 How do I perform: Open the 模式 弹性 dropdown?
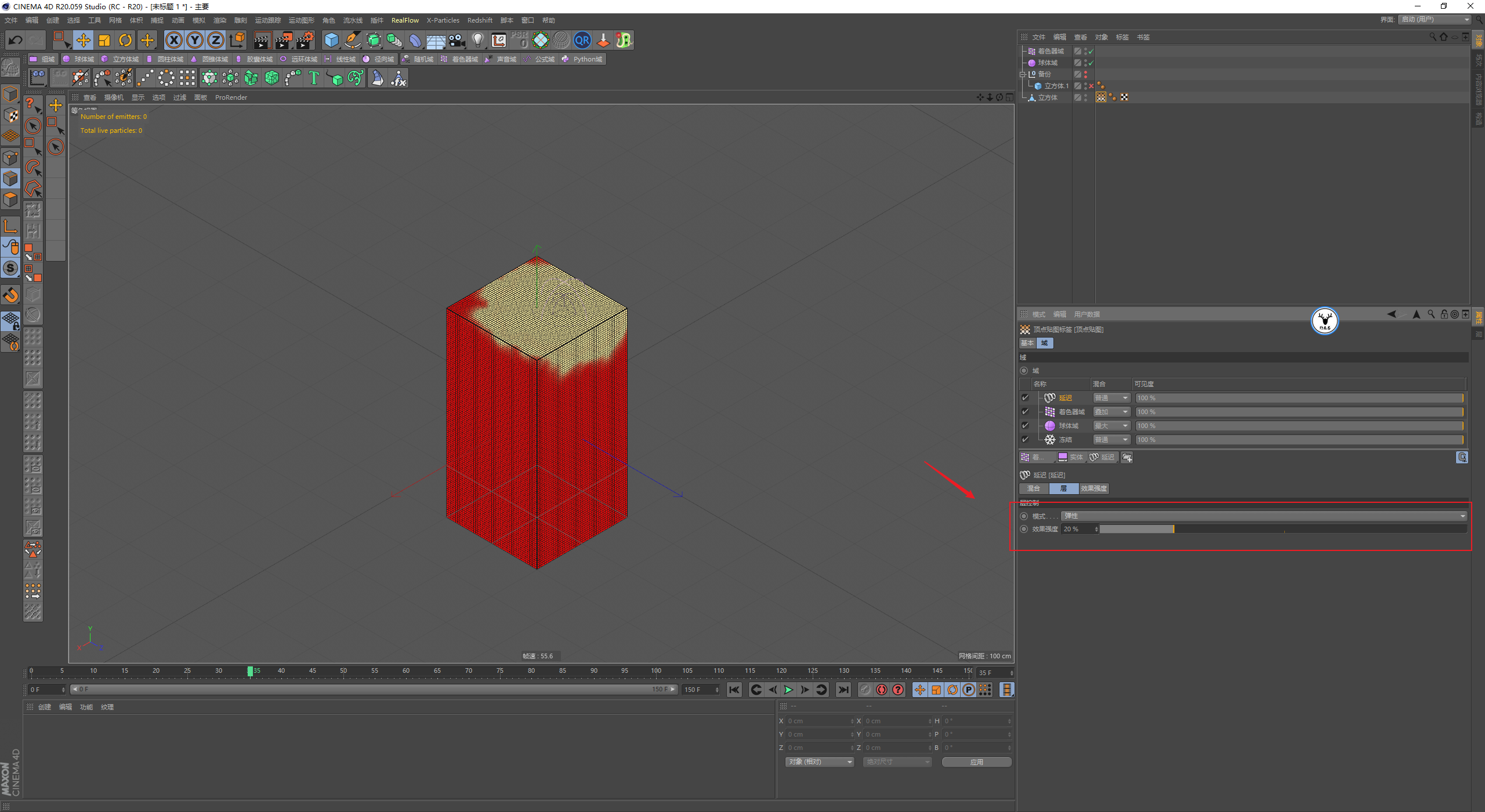pyautogui.click(x=1263, y=516)
